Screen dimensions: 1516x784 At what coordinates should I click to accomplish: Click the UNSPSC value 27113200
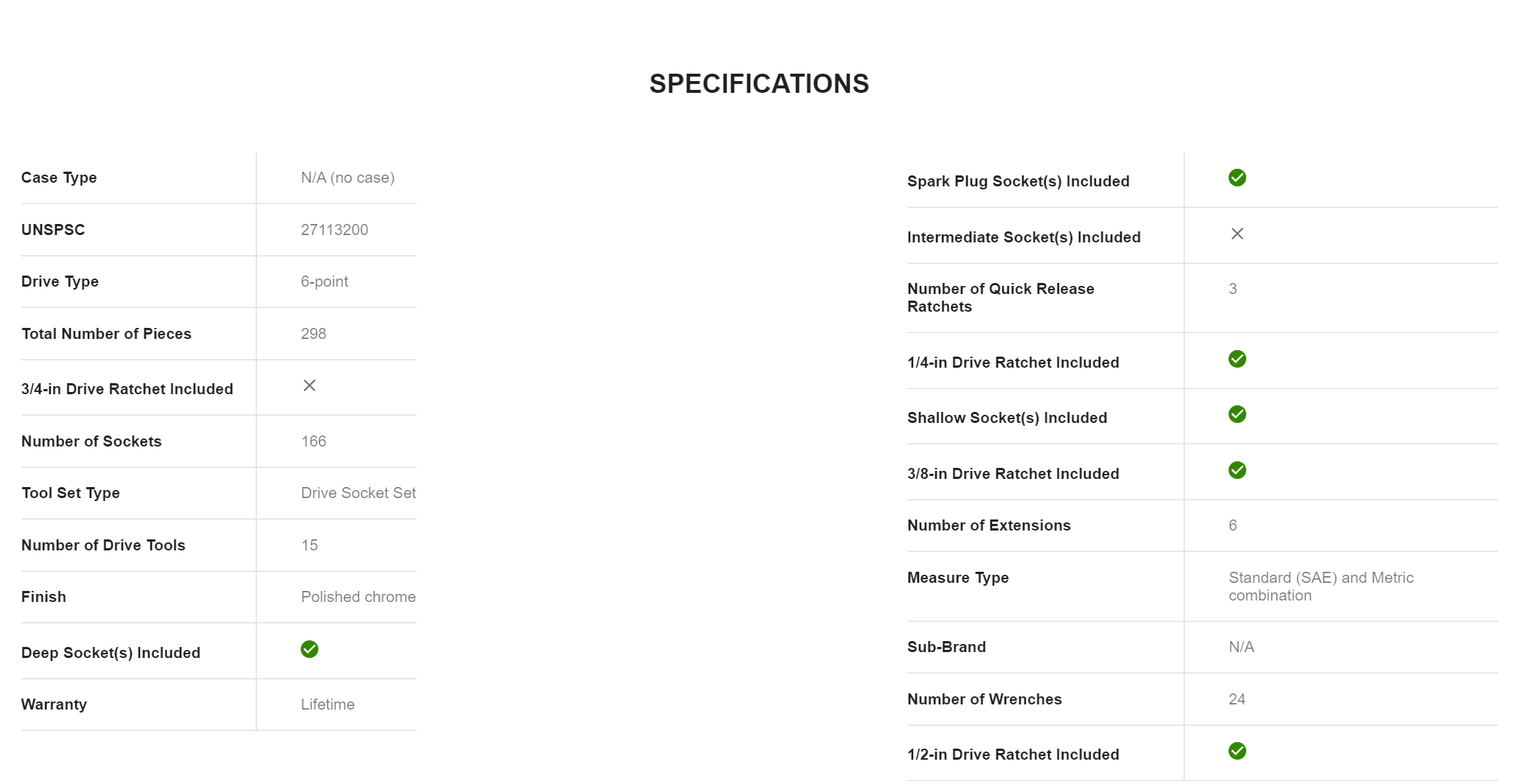[x=335, y=230]
